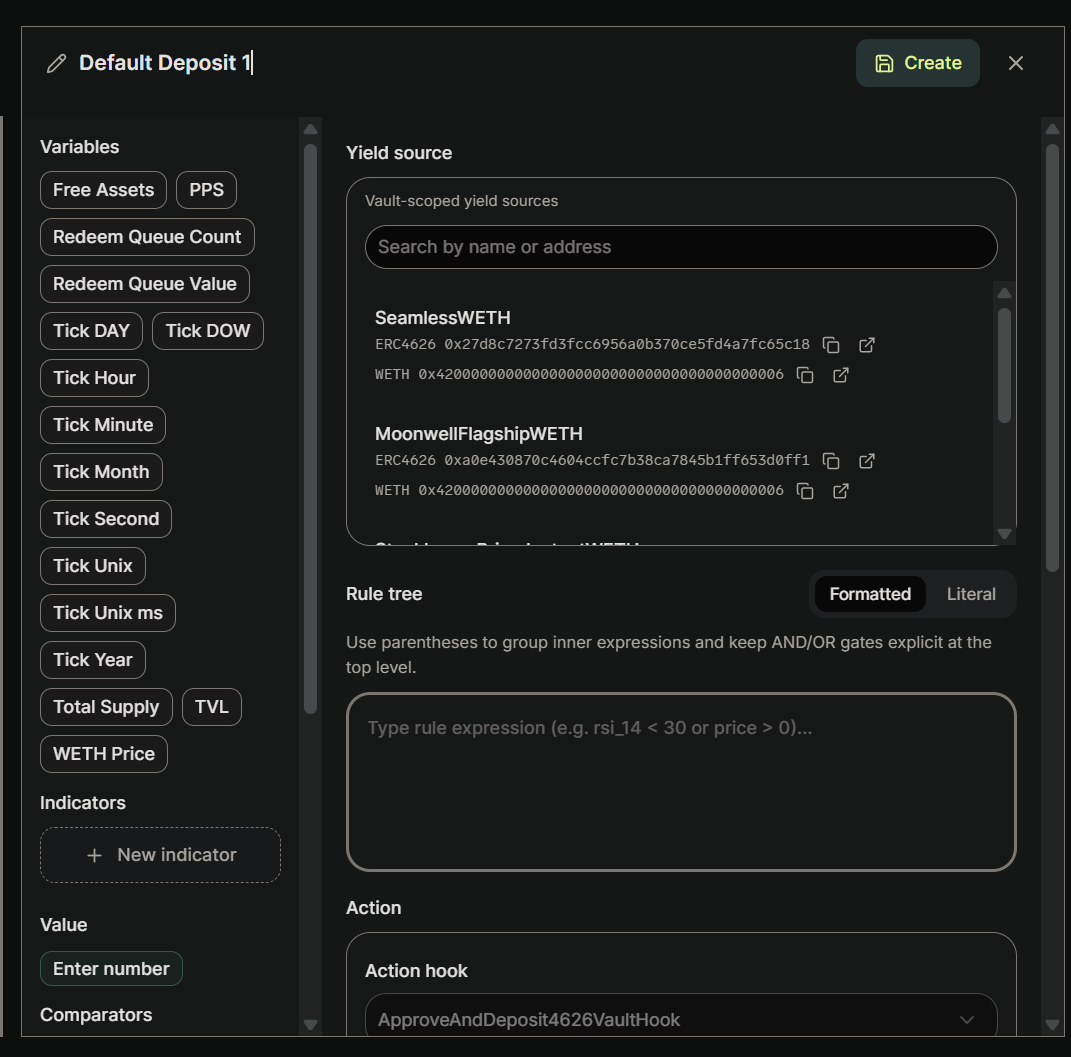This screenshot has width=1071, height=1057.
Task: Click the yield source list scrollbar thumb
Action: (x=1004, y=366)
